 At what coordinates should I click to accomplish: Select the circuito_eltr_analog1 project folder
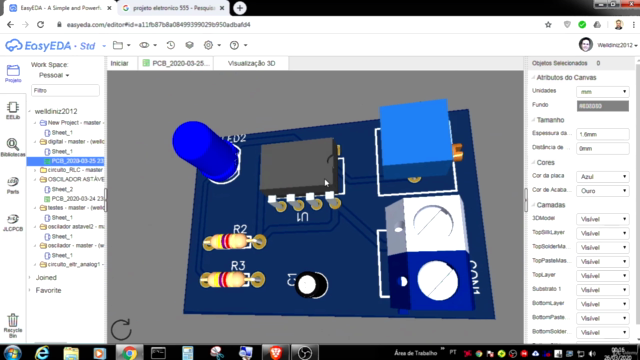[x=71, y=264]
